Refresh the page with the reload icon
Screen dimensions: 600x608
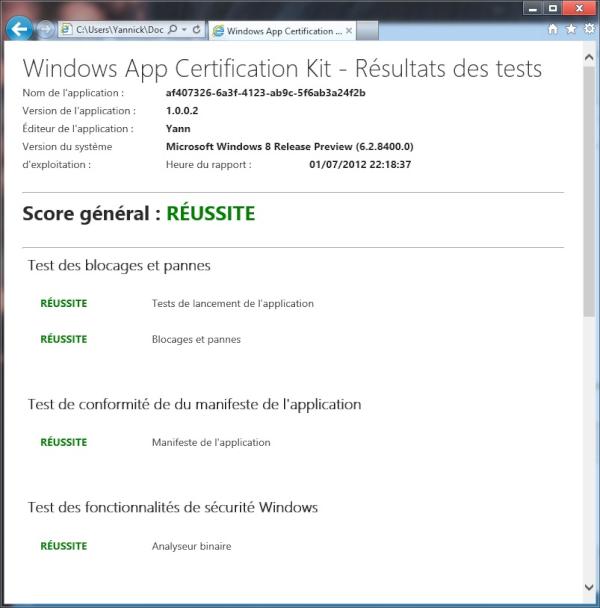pos(197,29)
